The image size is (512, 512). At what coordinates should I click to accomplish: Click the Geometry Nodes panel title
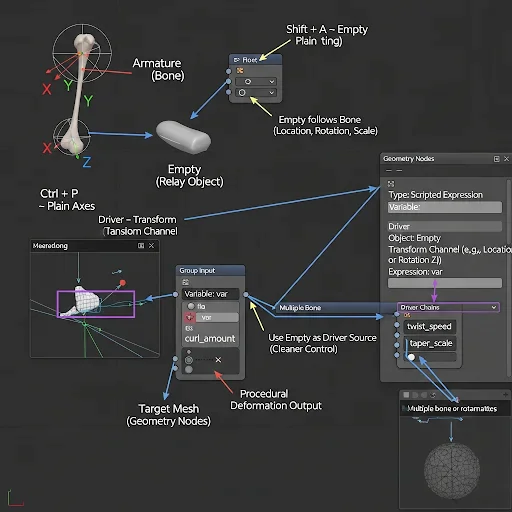[409, 159]
